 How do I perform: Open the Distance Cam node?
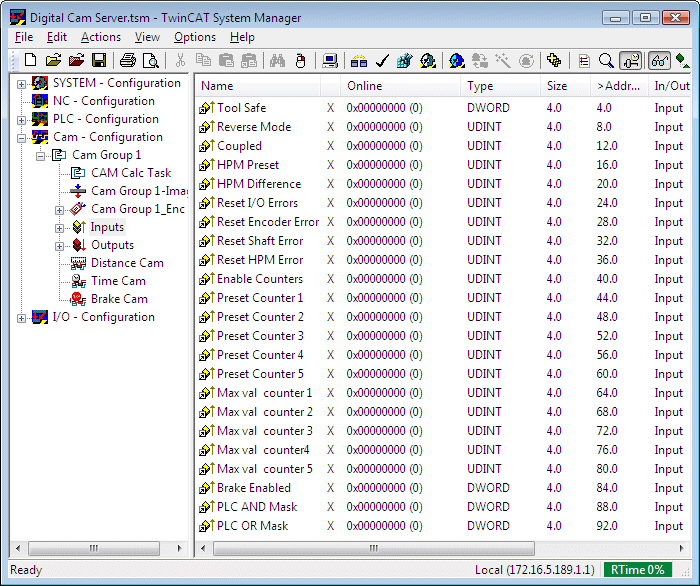click(126, 263)
